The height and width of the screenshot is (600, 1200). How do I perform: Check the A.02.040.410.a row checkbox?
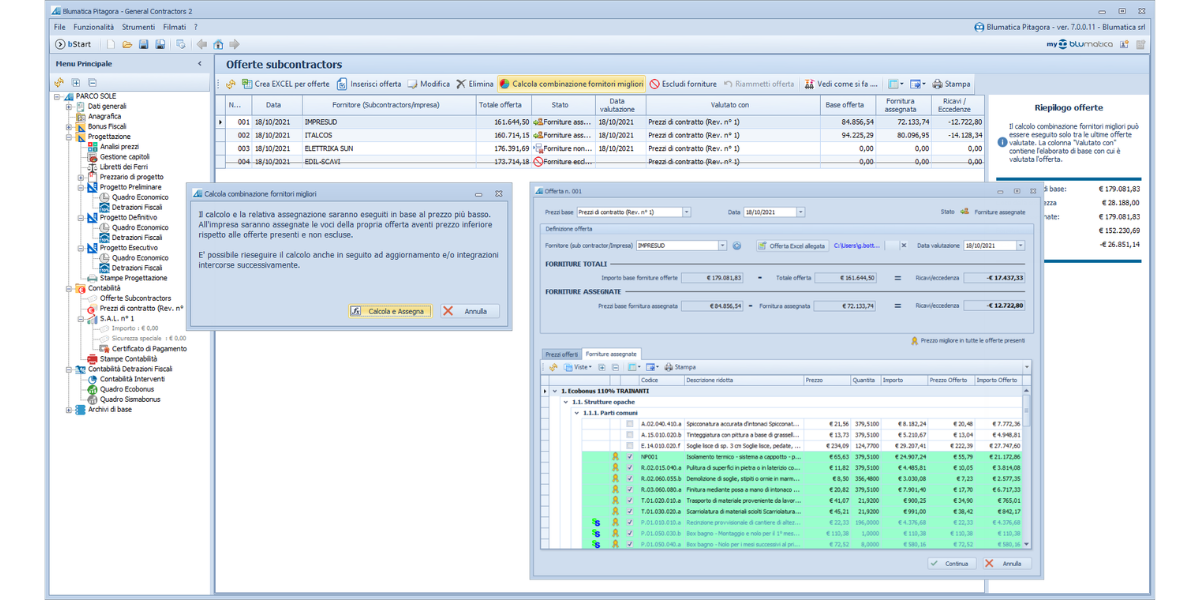point(629,424)
